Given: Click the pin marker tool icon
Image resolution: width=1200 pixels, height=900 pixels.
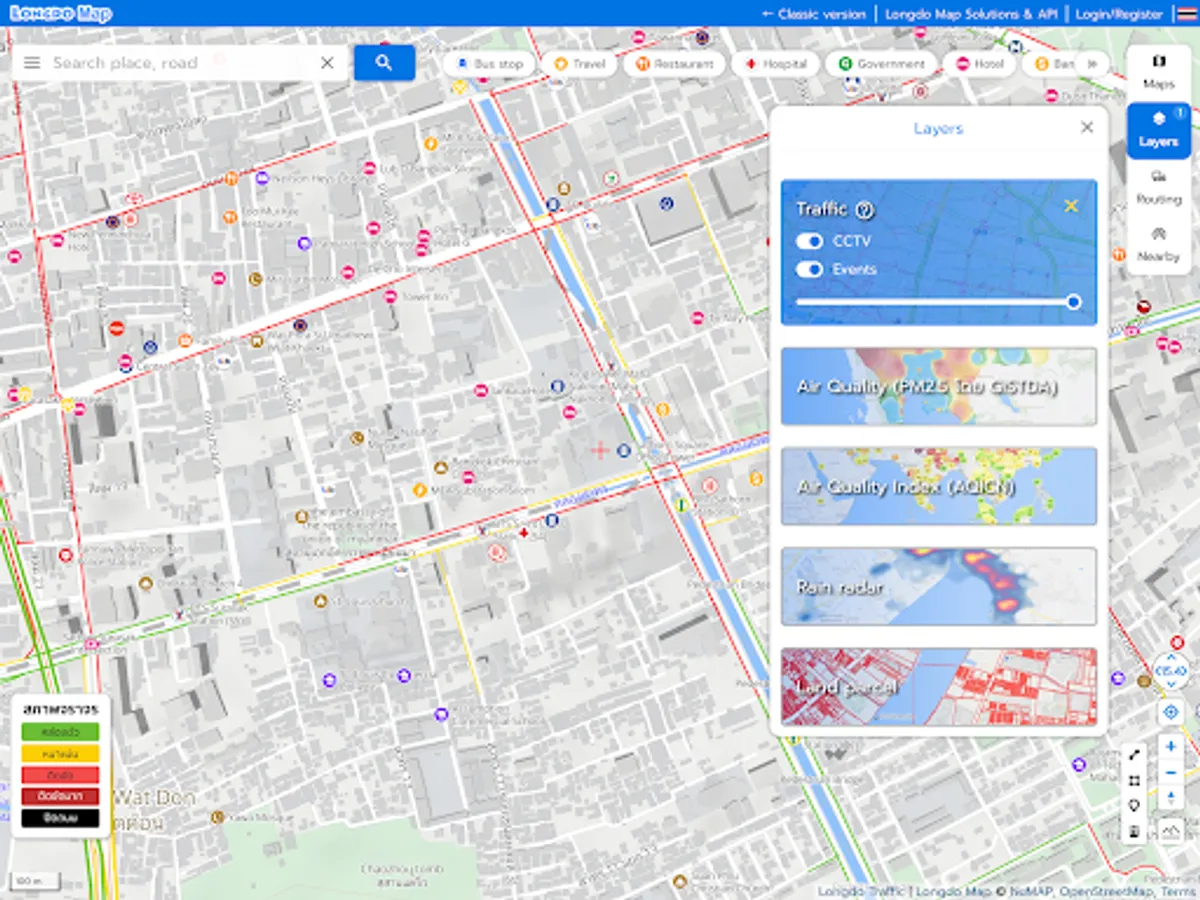Looking at the screenshot, I should click(1134, 805).
